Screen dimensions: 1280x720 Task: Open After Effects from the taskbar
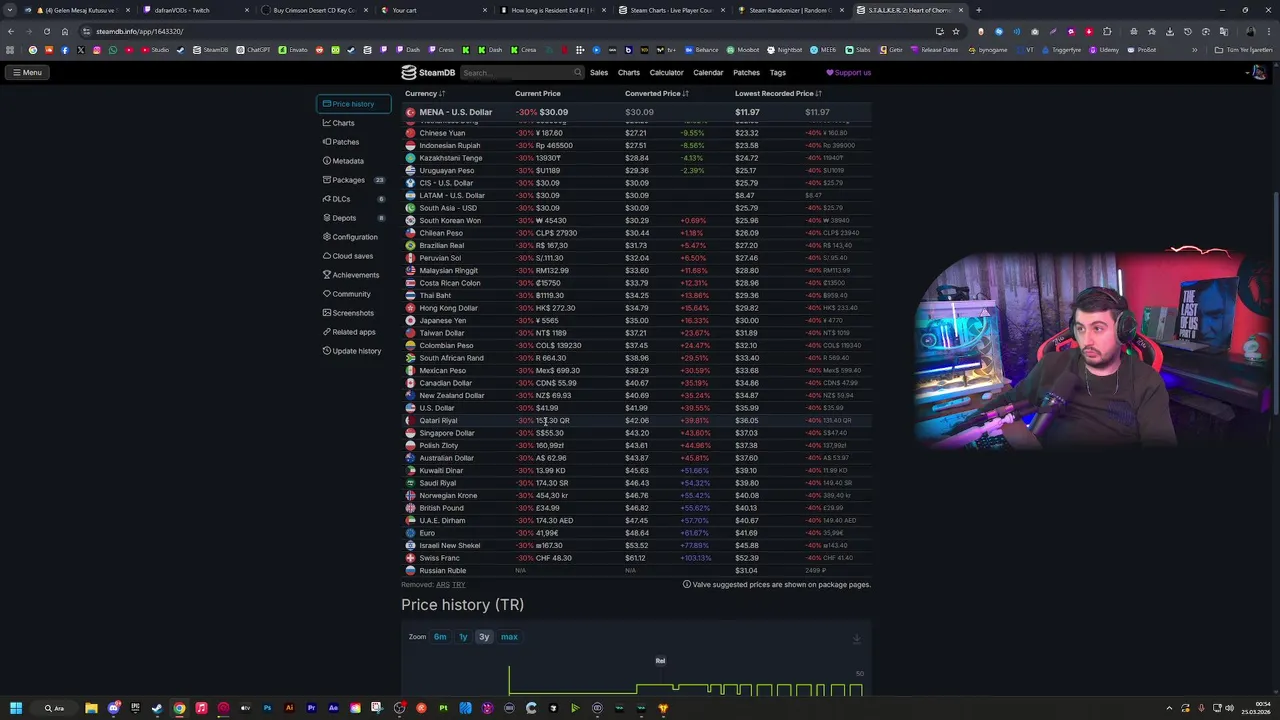coord(333,708)
